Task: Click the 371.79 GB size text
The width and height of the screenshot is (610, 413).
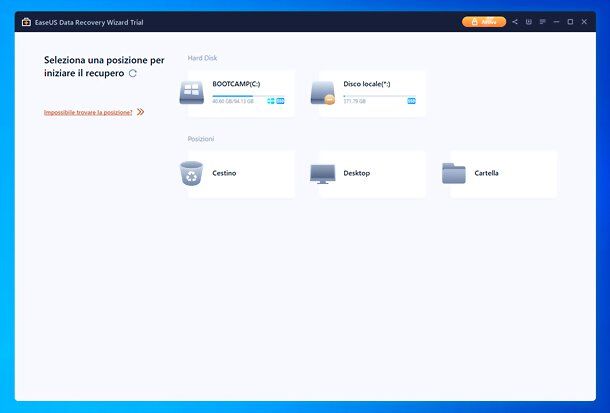Action: pyautogui.click(x=354, y=101)
